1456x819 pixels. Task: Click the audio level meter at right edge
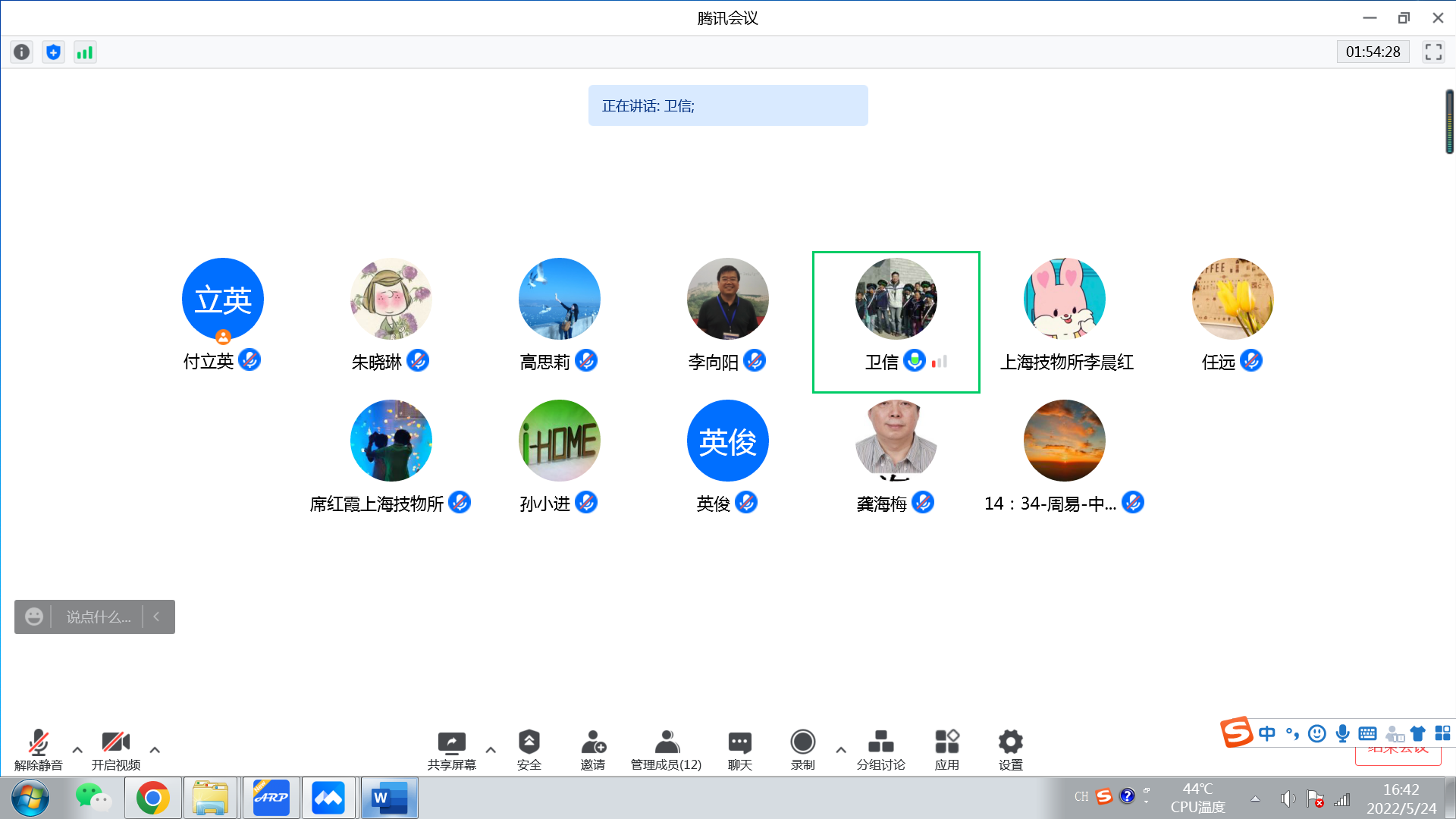click(x=1449, y=121)
